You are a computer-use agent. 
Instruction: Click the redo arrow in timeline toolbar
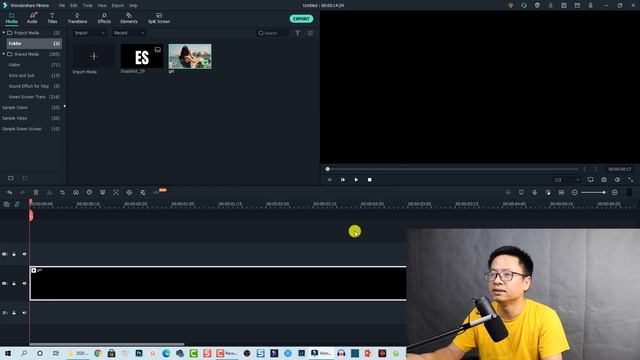(x=22, y=192)
